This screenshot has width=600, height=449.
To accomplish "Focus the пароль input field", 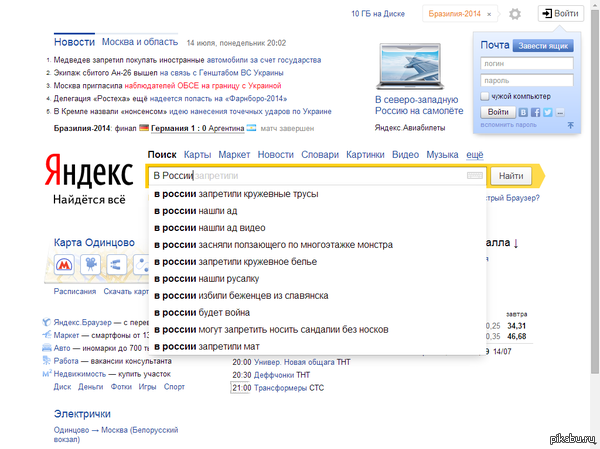I will point(527,80).
